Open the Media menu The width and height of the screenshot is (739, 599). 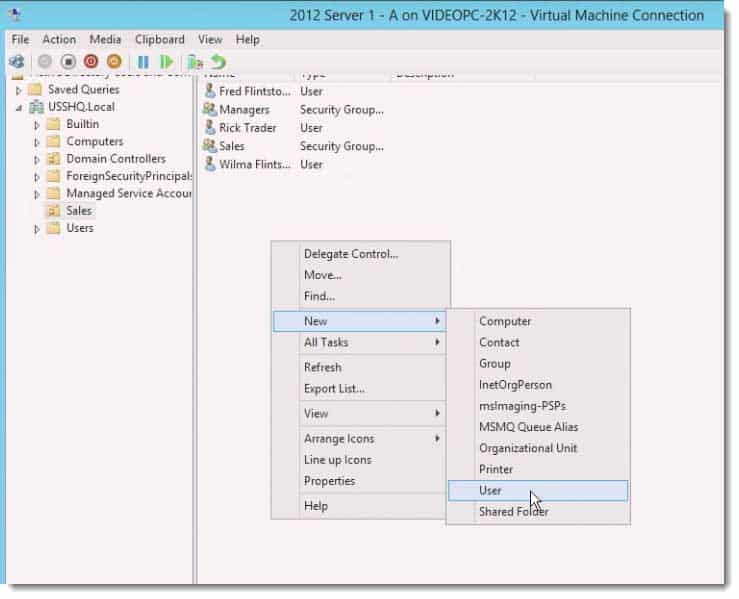coord(105,40)
